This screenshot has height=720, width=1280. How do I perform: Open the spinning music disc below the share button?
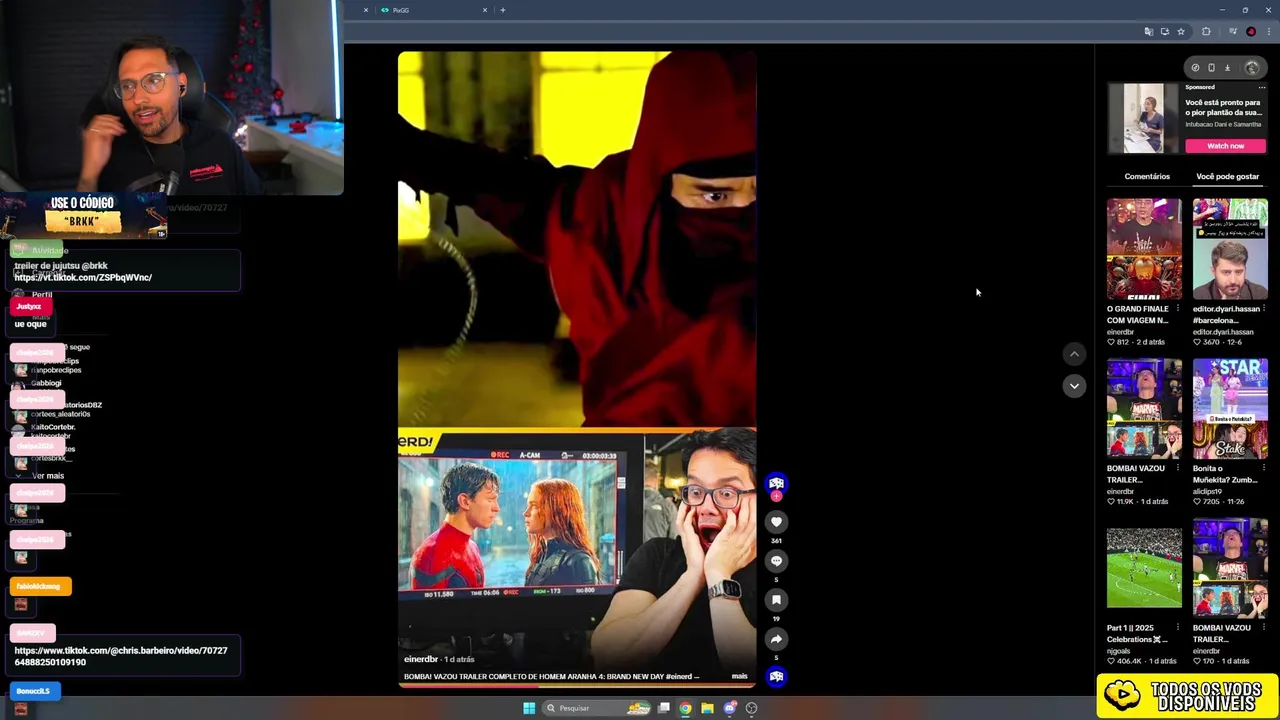[776, 677]
